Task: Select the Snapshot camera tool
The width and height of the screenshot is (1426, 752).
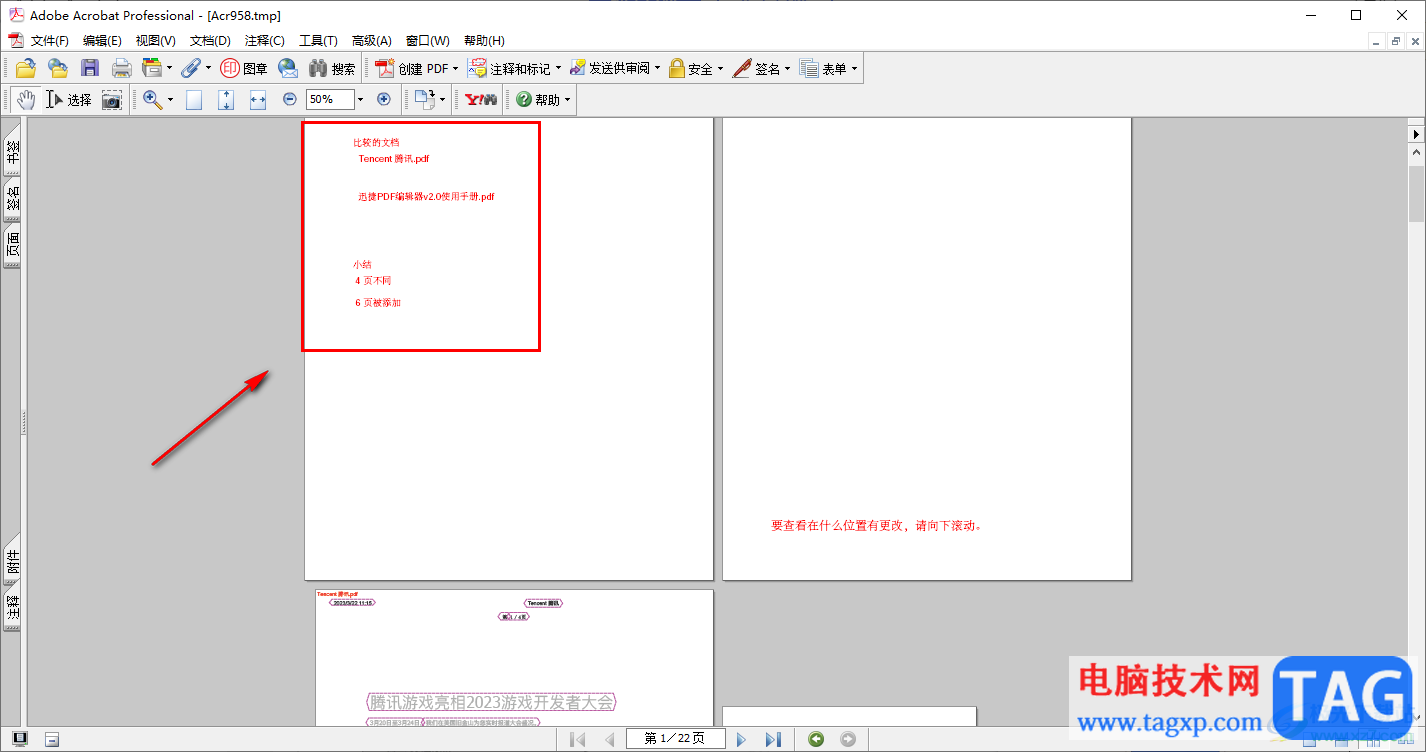Action: pyautogui.click(x=112, y=99)
